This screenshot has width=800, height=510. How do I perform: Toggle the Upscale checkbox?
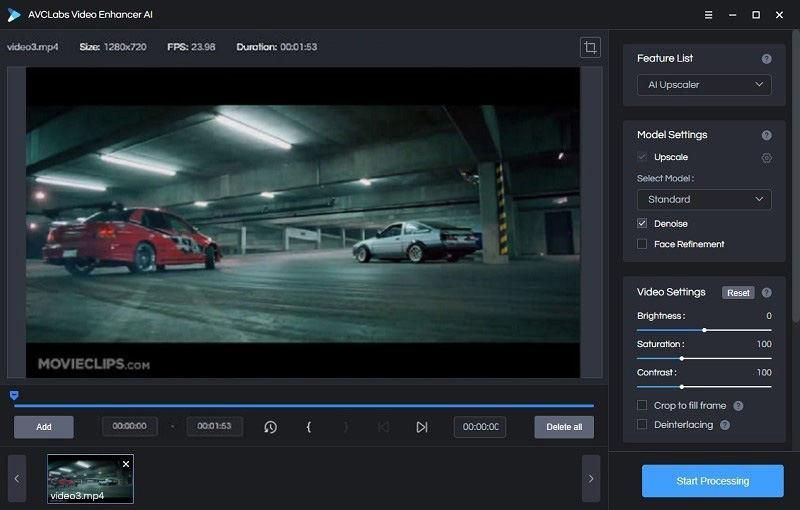tap(642, 157)
